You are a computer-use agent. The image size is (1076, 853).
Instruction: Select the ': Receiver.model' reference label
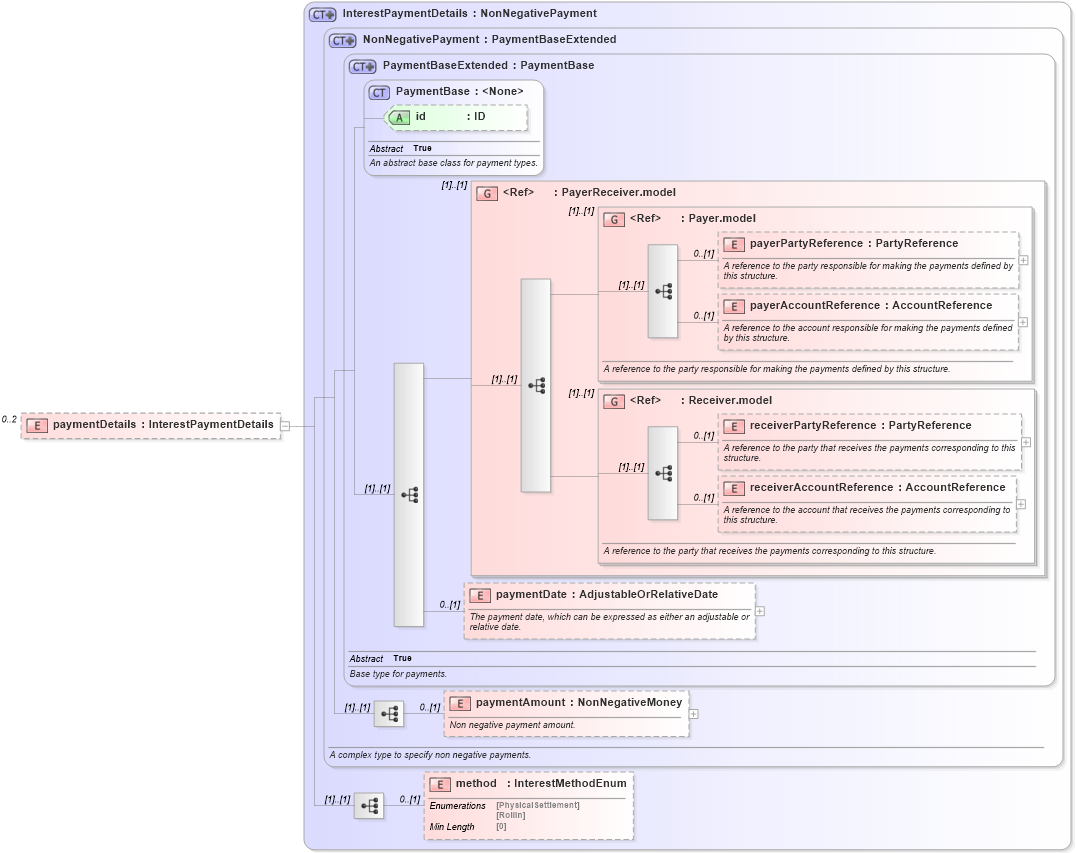(x=726, y=401)
